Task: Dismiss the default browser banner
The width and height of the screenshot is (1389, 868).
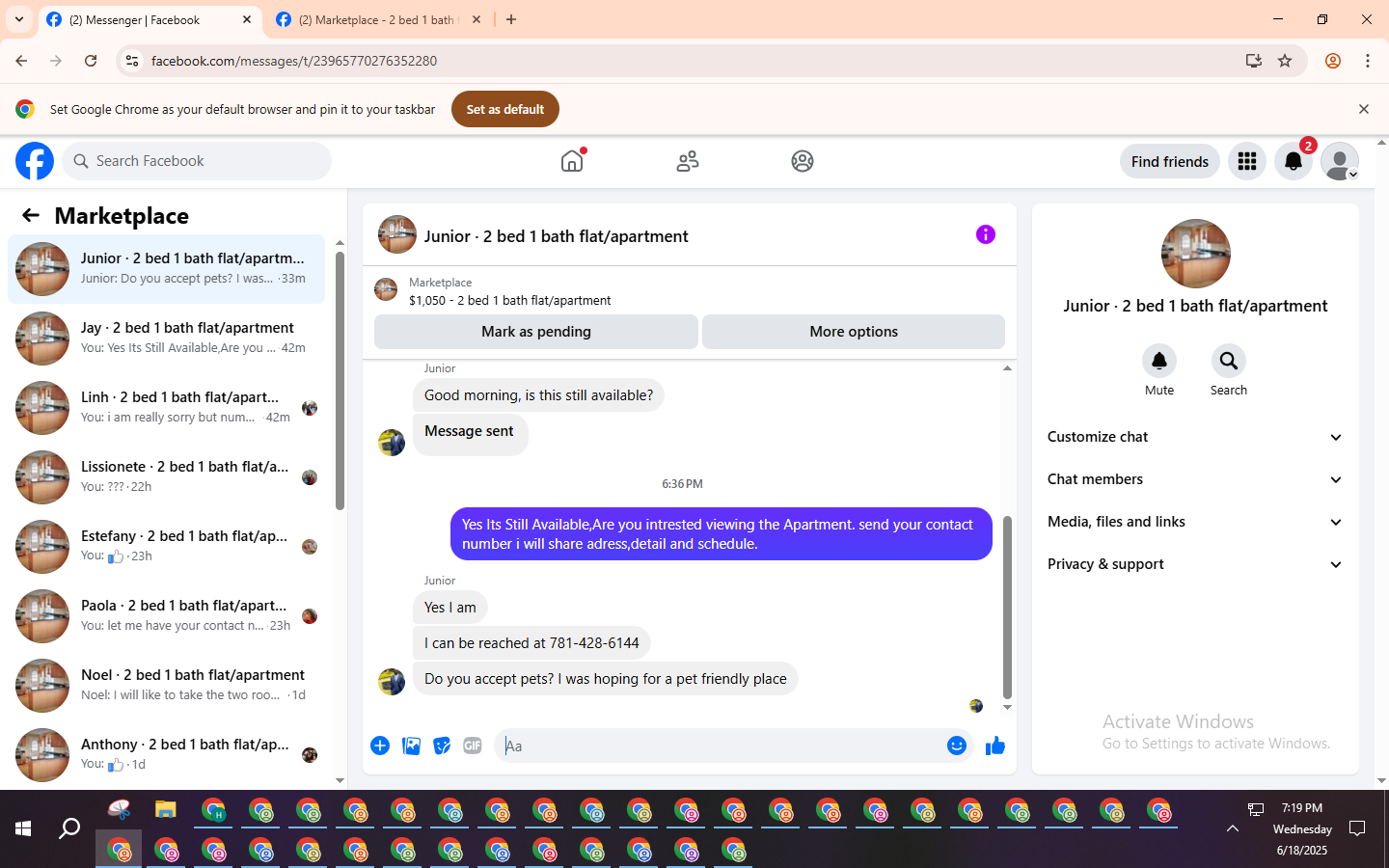Action: [x=1364, y=109]
